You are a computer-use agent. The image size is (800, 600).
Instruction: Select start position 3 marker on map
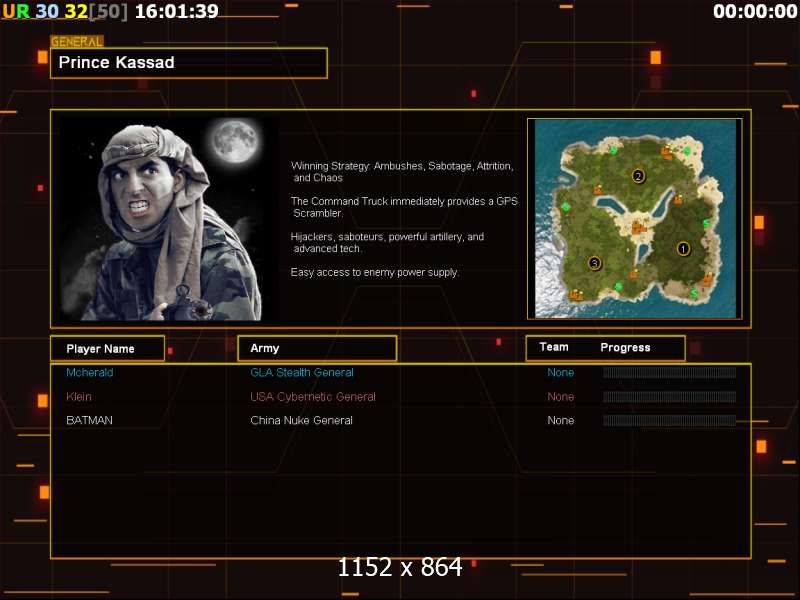click(x=594, y=264)
